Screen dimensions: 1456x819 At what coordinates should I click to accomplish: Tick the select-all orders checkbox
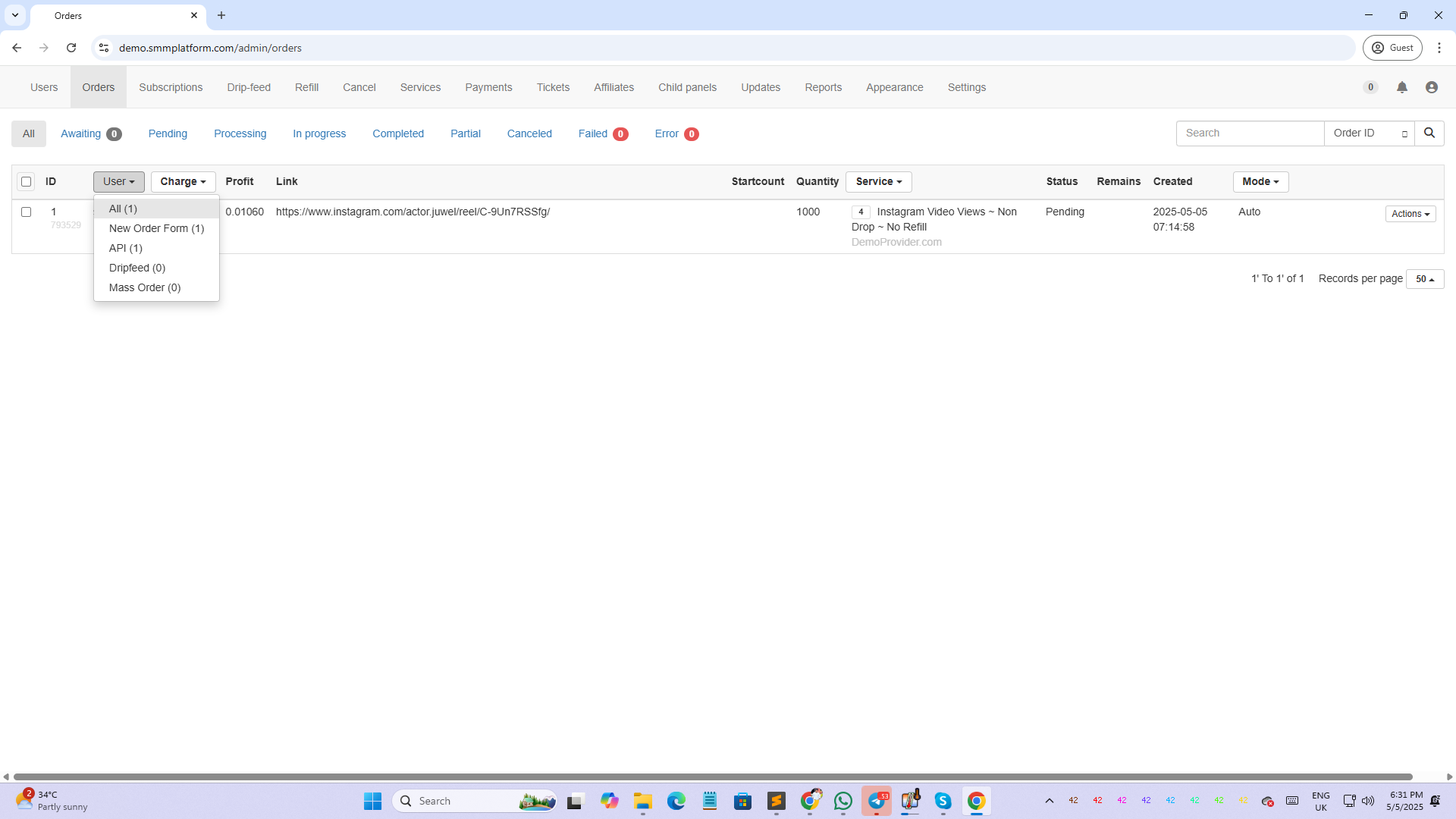click(x=27, y=182)
